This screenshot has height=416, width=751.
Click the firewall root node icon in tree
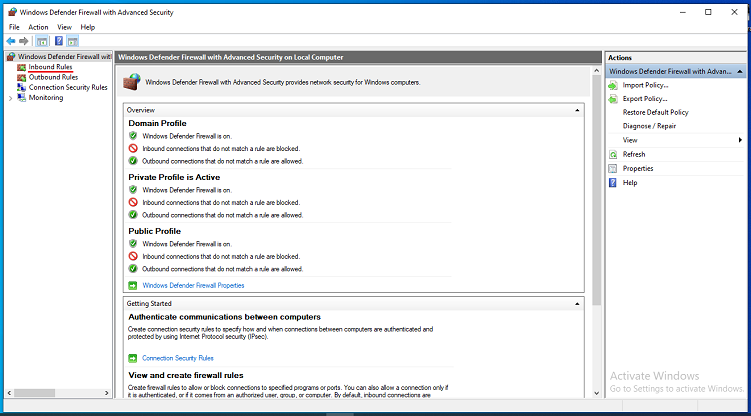click(x=11, y=56)
